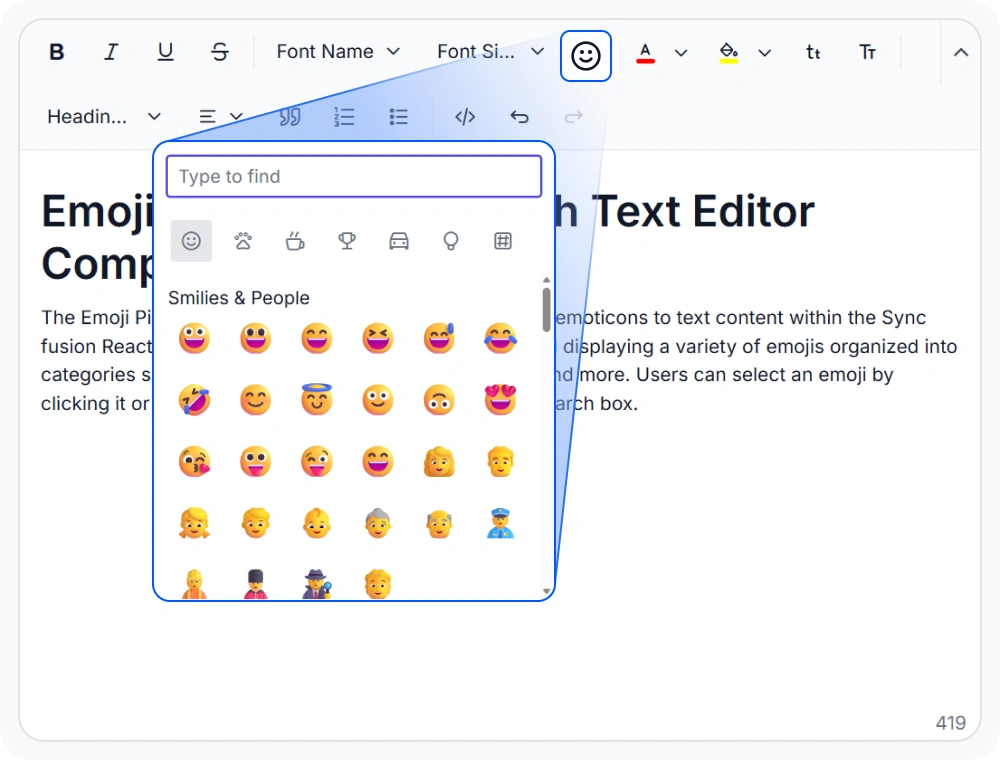This screenshot has height=760, width=1000.
Task: Click the emoji list scrollbar thumb
Action: coord(547,310)
